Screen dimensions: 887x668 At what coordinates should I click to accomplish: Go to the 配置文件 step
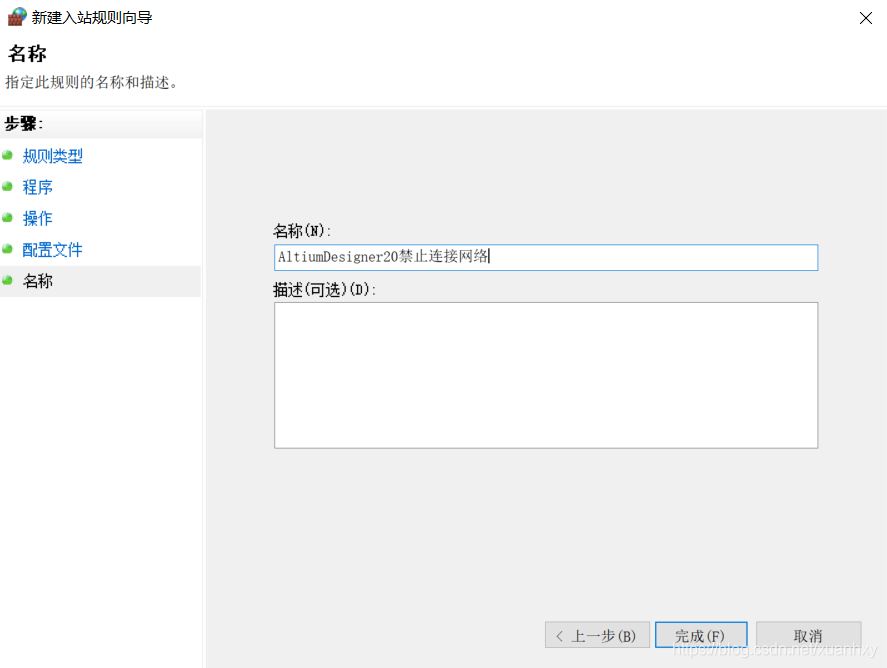click(53, 249)
